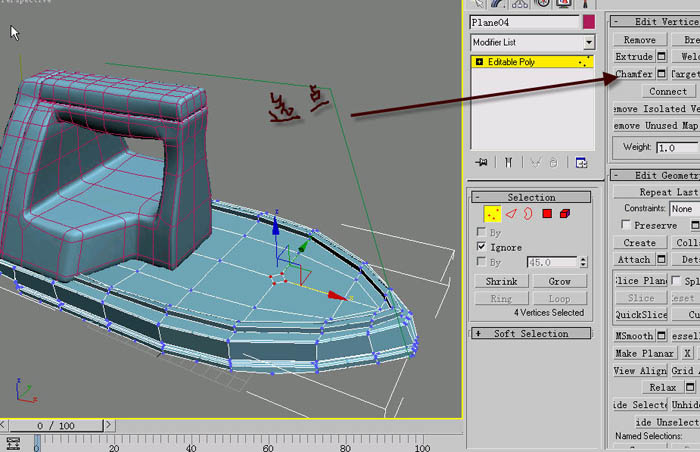Viewport: 700px width, 452px height.
Task: Click blue Z-axis arrow of move gizmo
Action: (x=275, y=226)
